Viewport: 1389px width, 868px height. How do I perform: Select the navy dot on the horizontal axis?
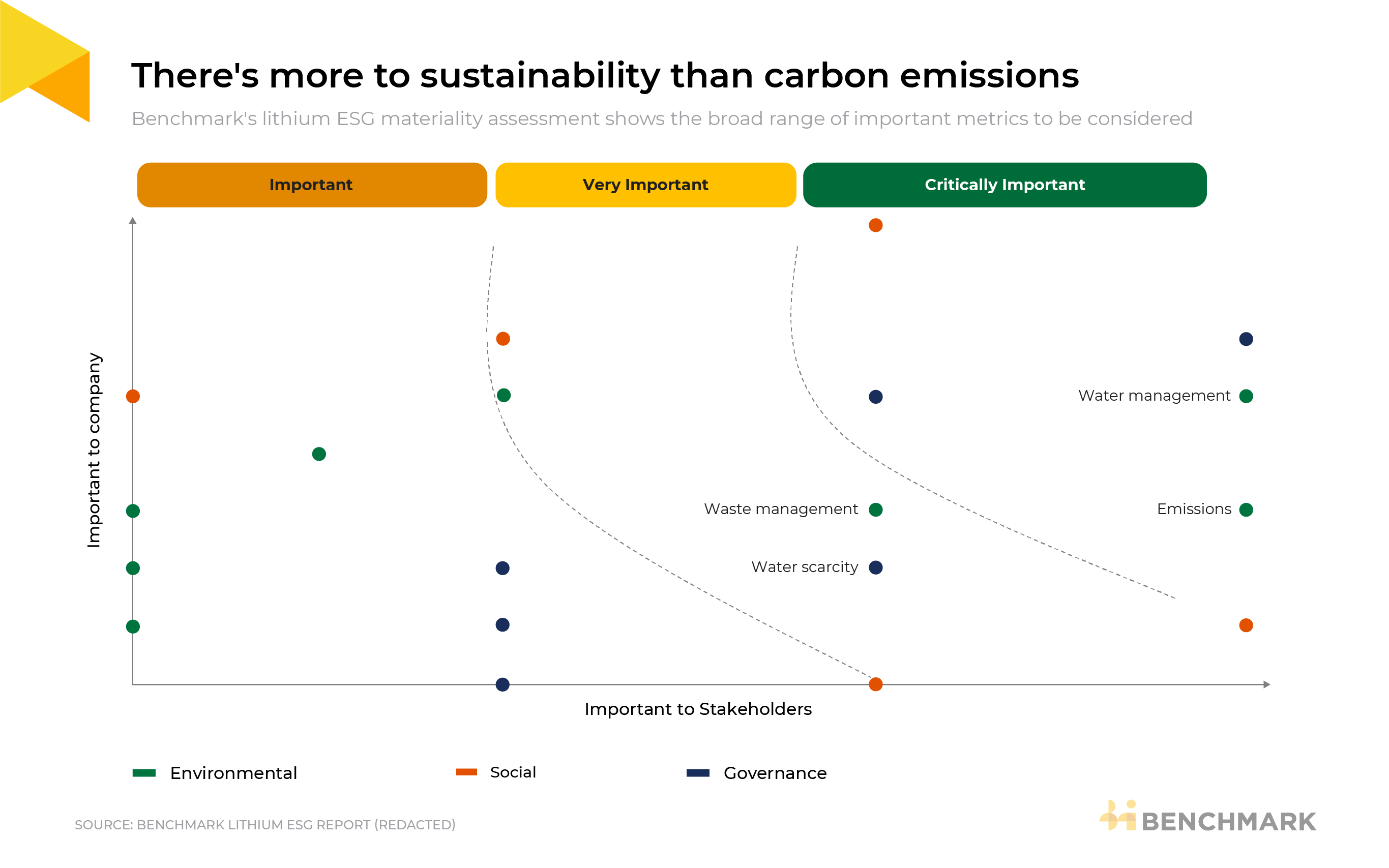(502, 684)
